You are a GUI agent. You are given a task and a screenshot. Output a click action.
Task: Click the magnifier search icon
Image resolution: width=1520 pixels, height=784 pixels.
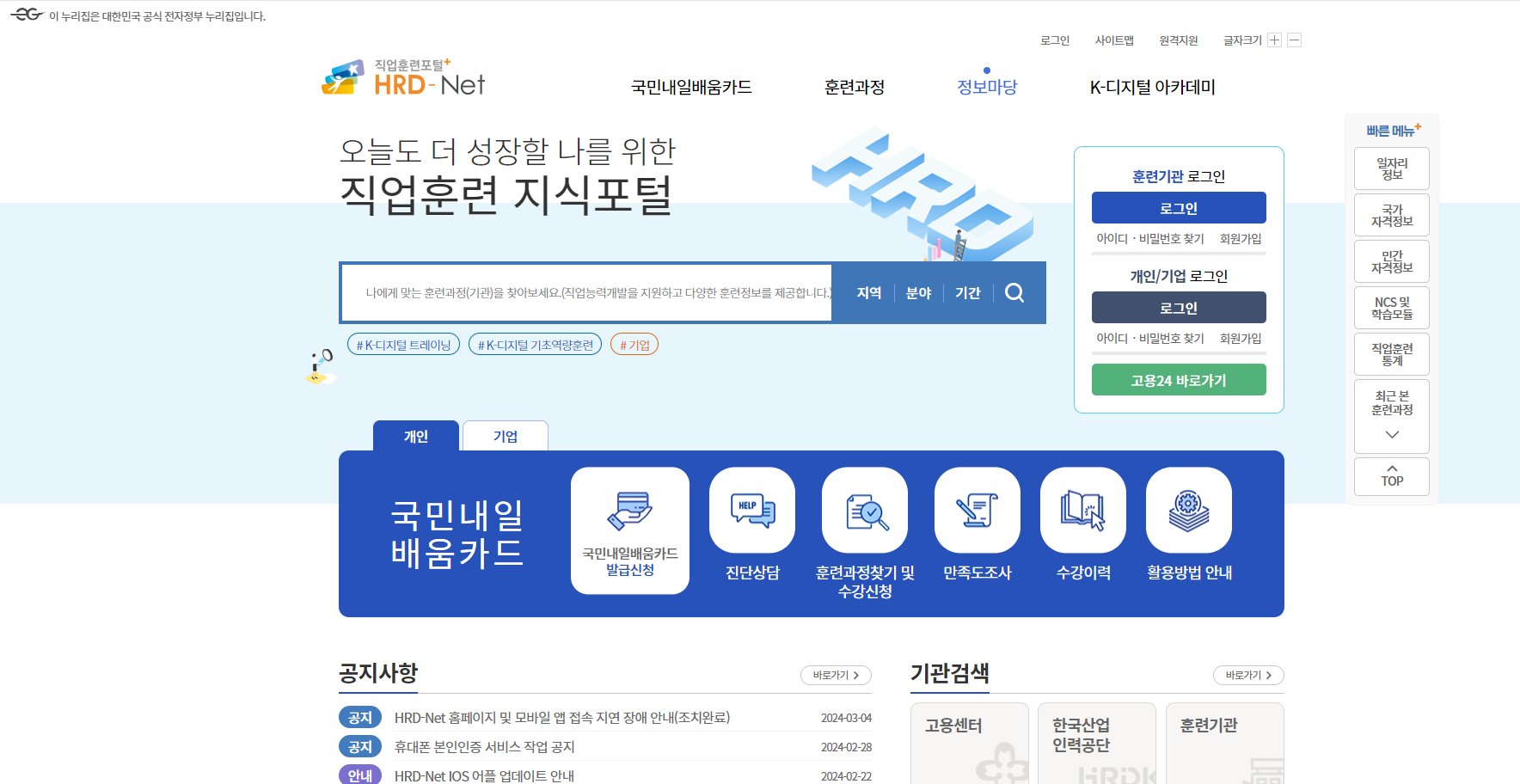pyautogui.click(x=1014, y=293)
